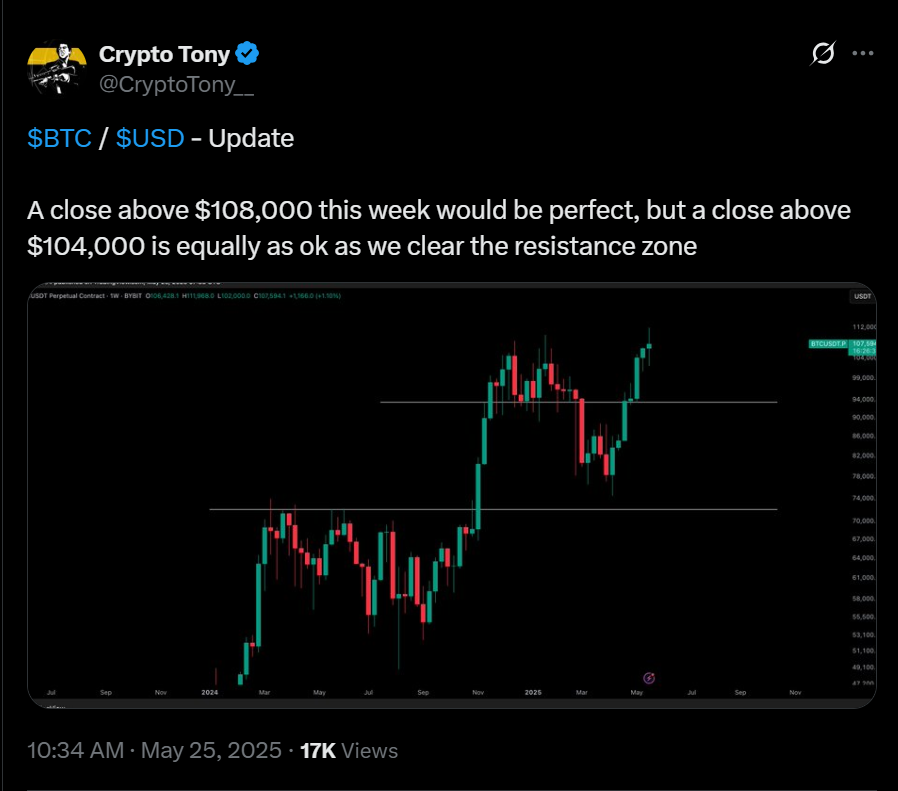Click the Crypto Tony display name

tap(164, 53)
